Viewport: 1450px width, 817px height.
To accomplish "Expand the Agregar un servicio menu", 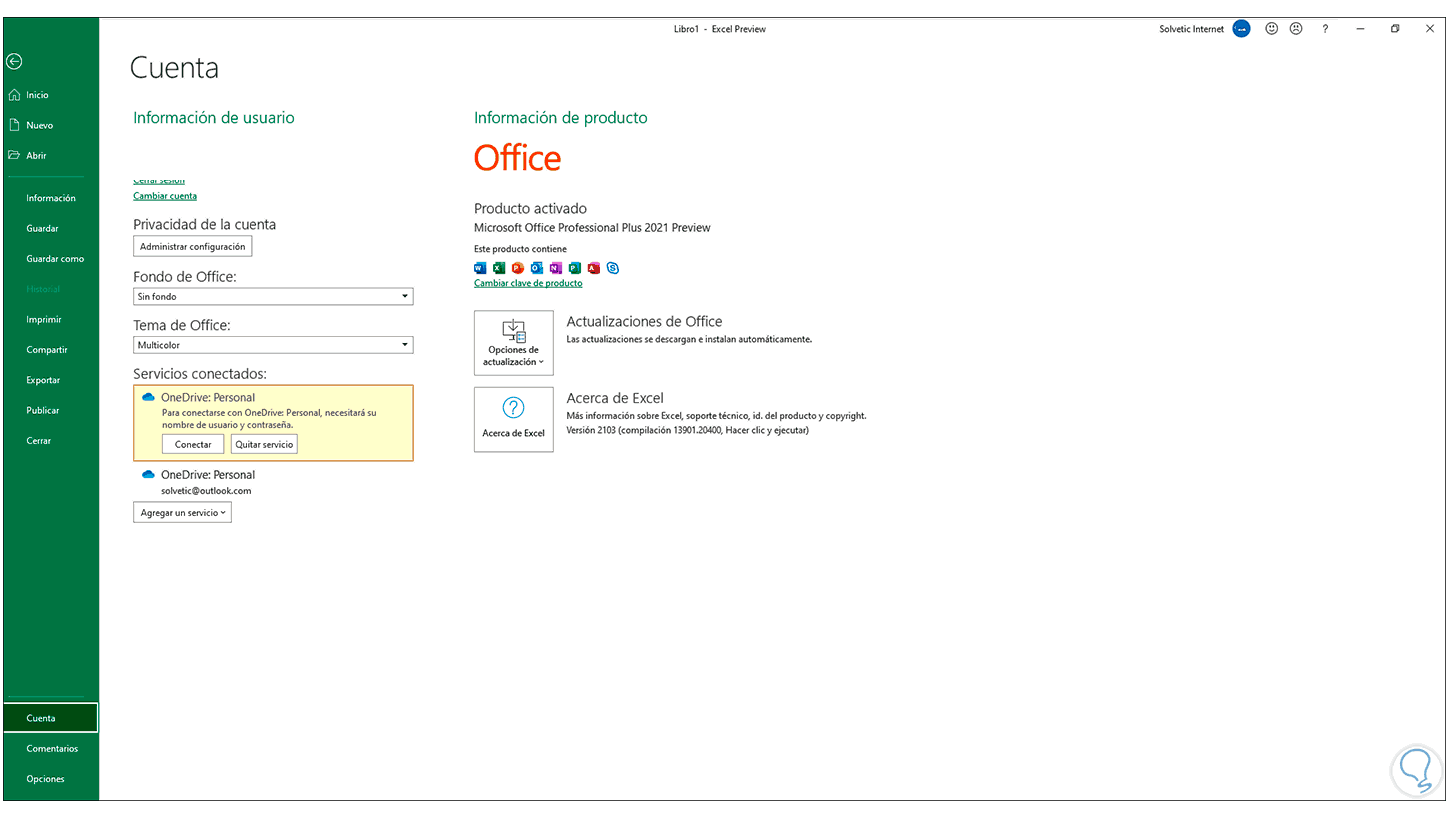I will point(182,512).
